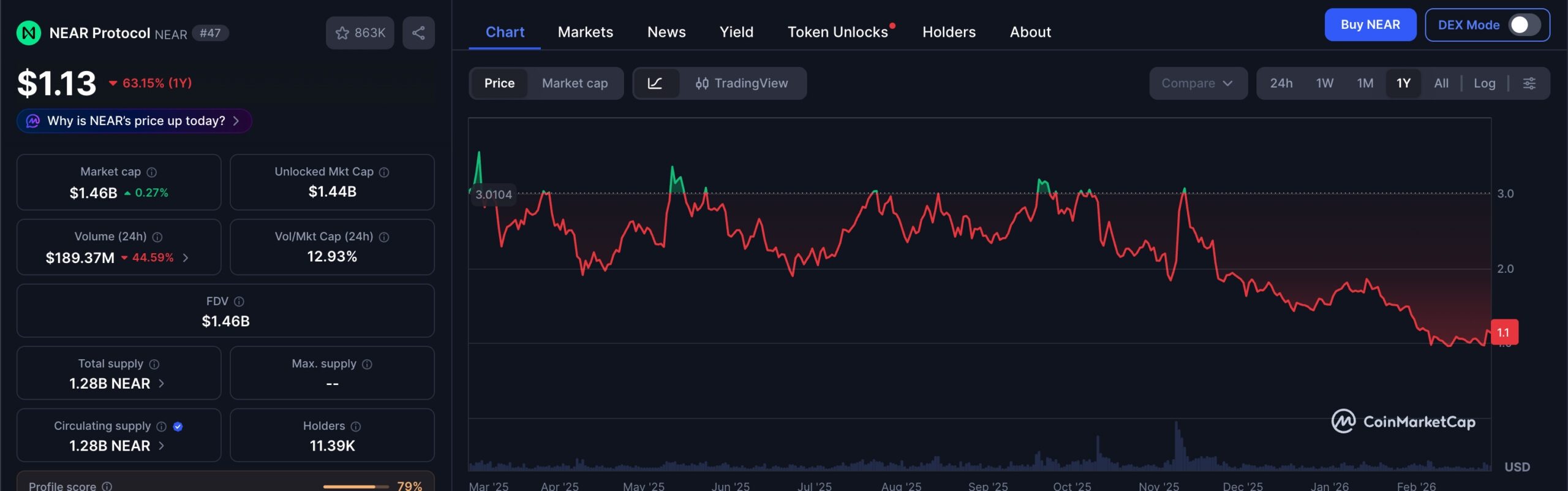
Task: Set chart range to 1M
Action: pos(1365,83)
